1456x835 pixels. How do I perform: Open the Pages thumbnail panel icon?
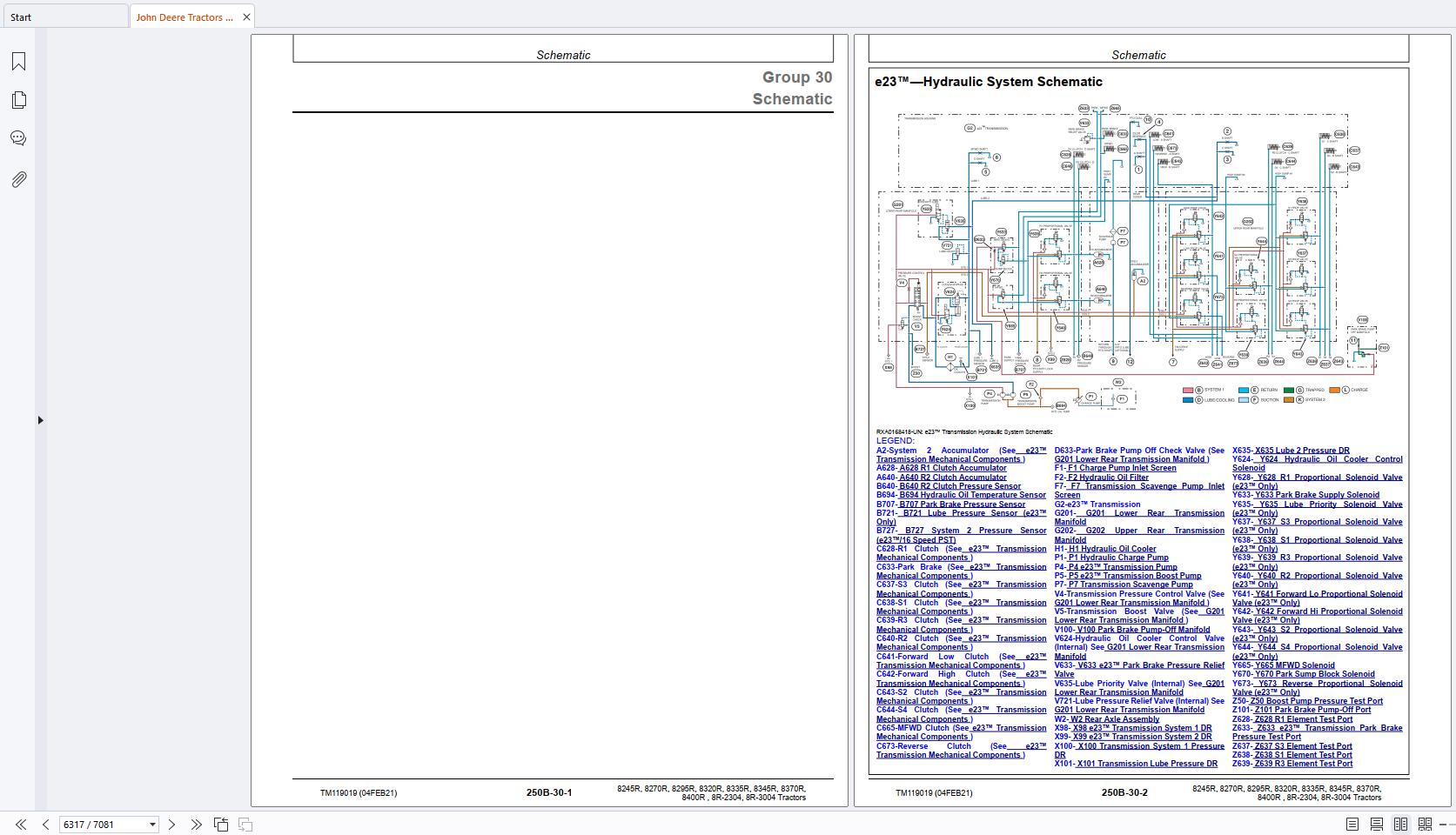[18, 100]
